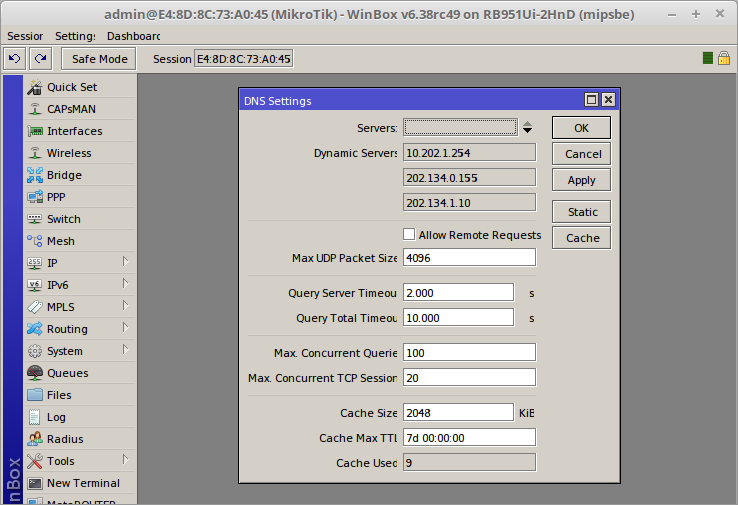The width and height of the screenshot is (738, 505).
Task: Click the Routing arrows icon
Action: 35,329
